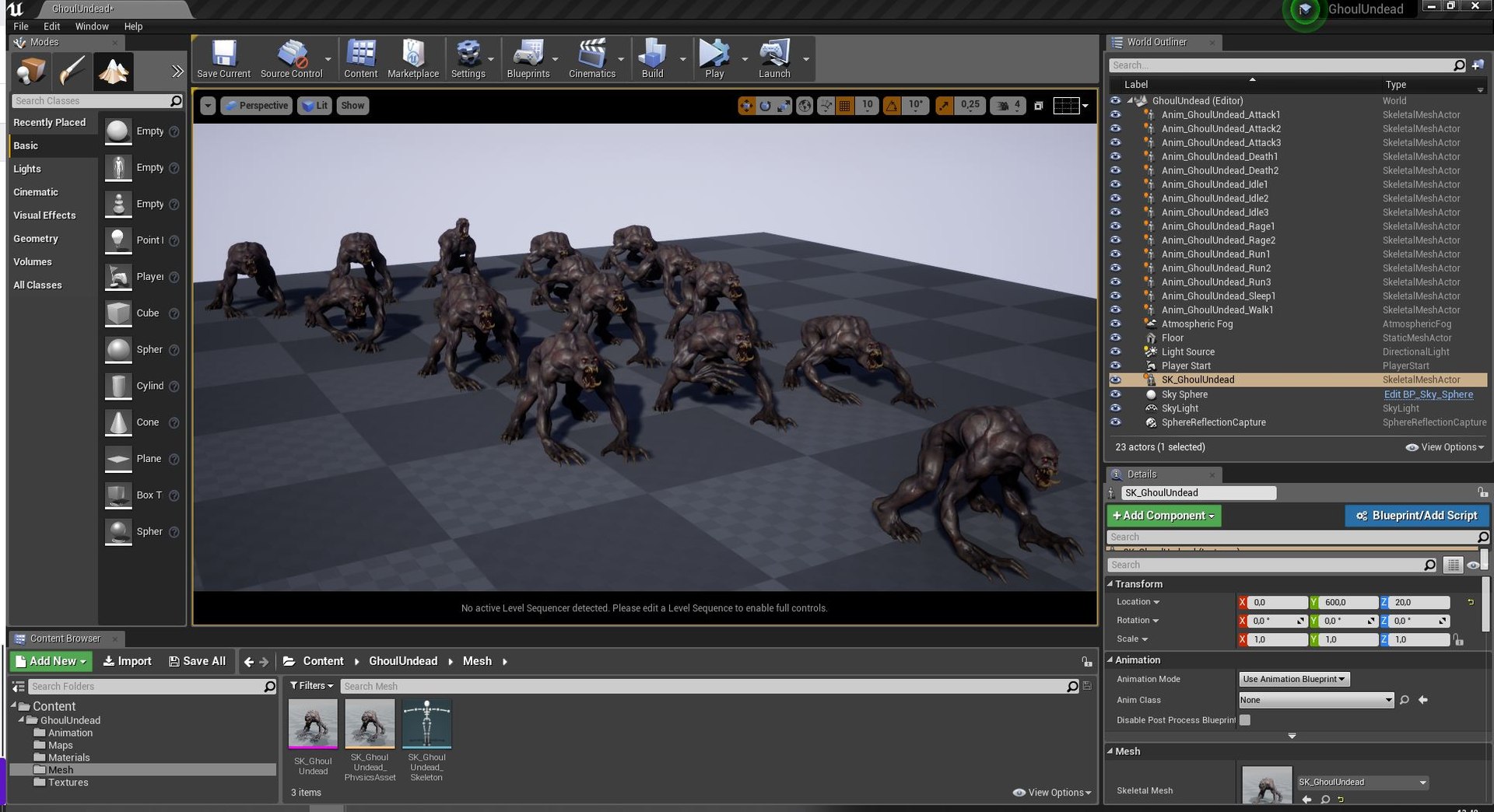Viewport: 1494px width, 812px height.
Task: Select the Lights category in Modes
Action: pyautogui.click(x=27, y=169)
